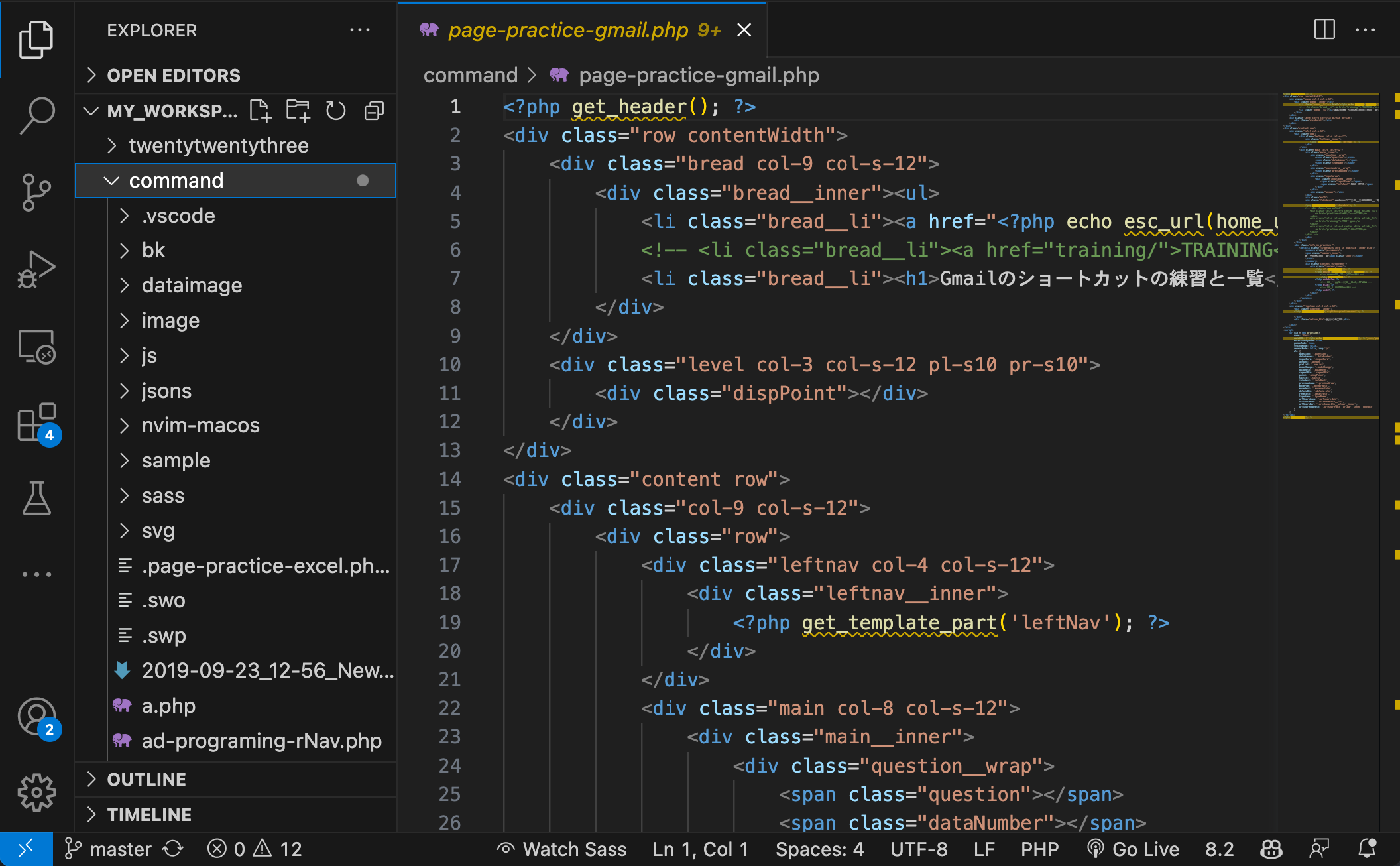
Task: Expand the svg folder
Action: 236,530
